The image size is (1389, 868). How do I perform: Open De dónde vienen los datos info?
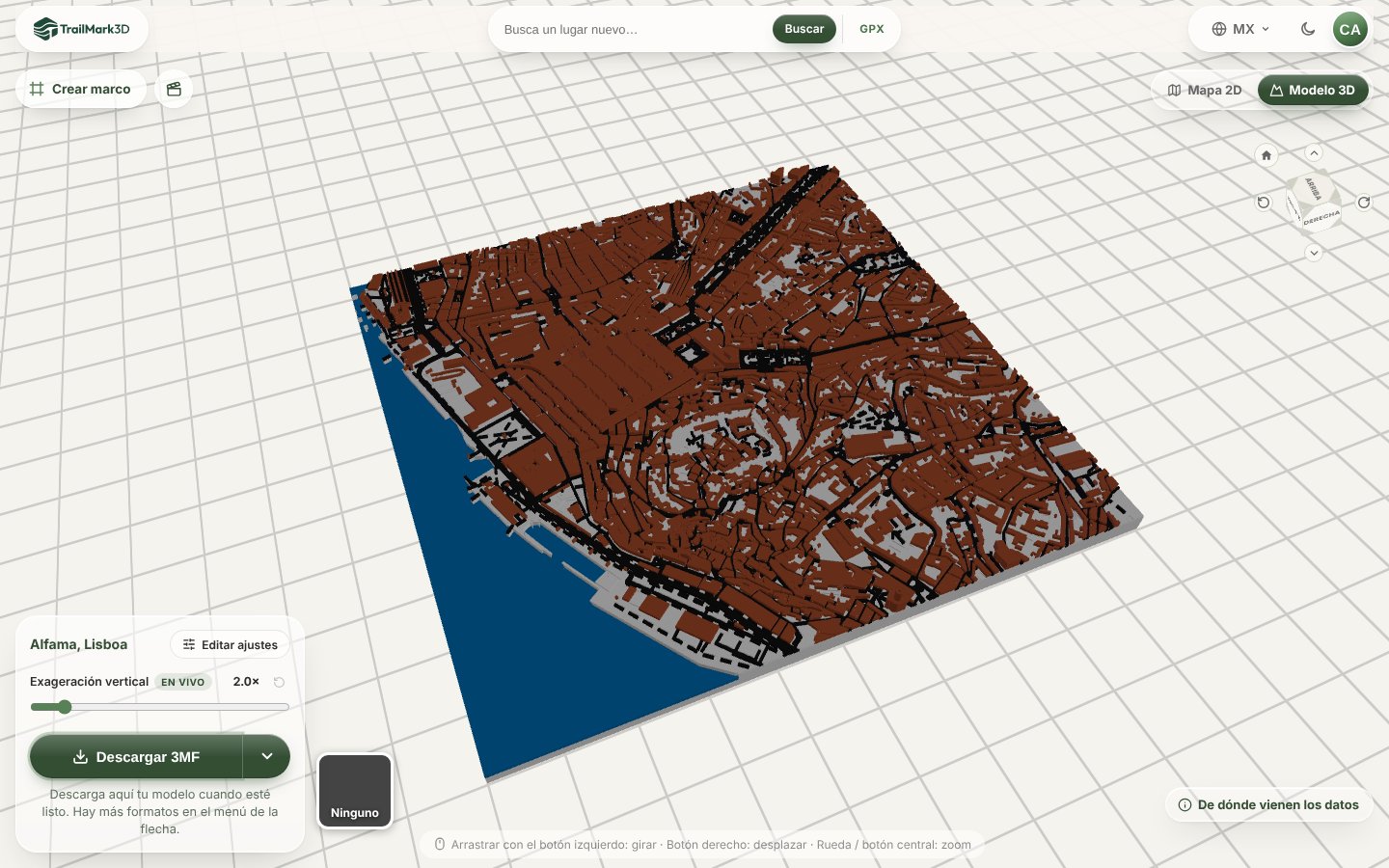(x=1268, y=804)
